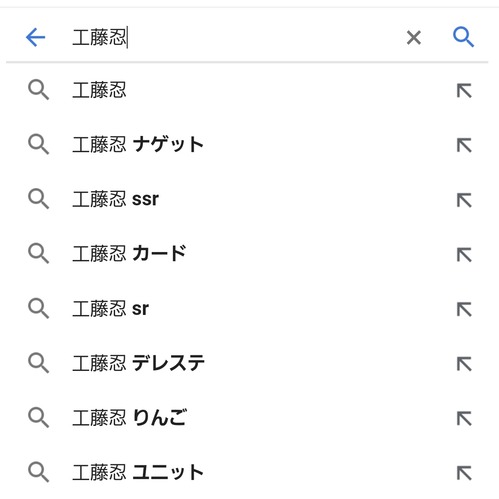The height and width of the screenshot is (499, 499).
Task: Fill query with 工藤忍 ssr arrow
Action: coord(464,200)
